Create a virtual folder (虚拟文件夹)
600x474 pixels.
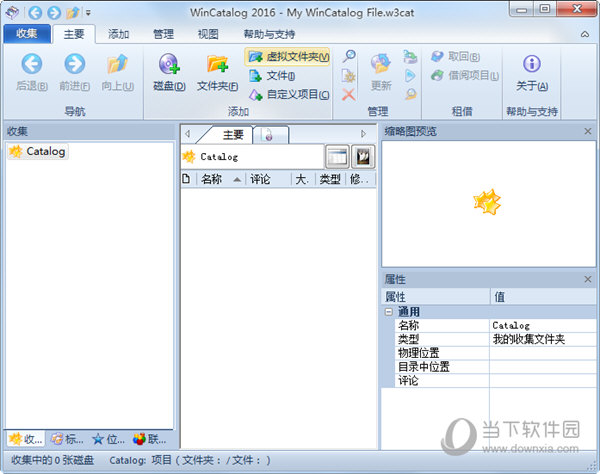click(287, 57)
